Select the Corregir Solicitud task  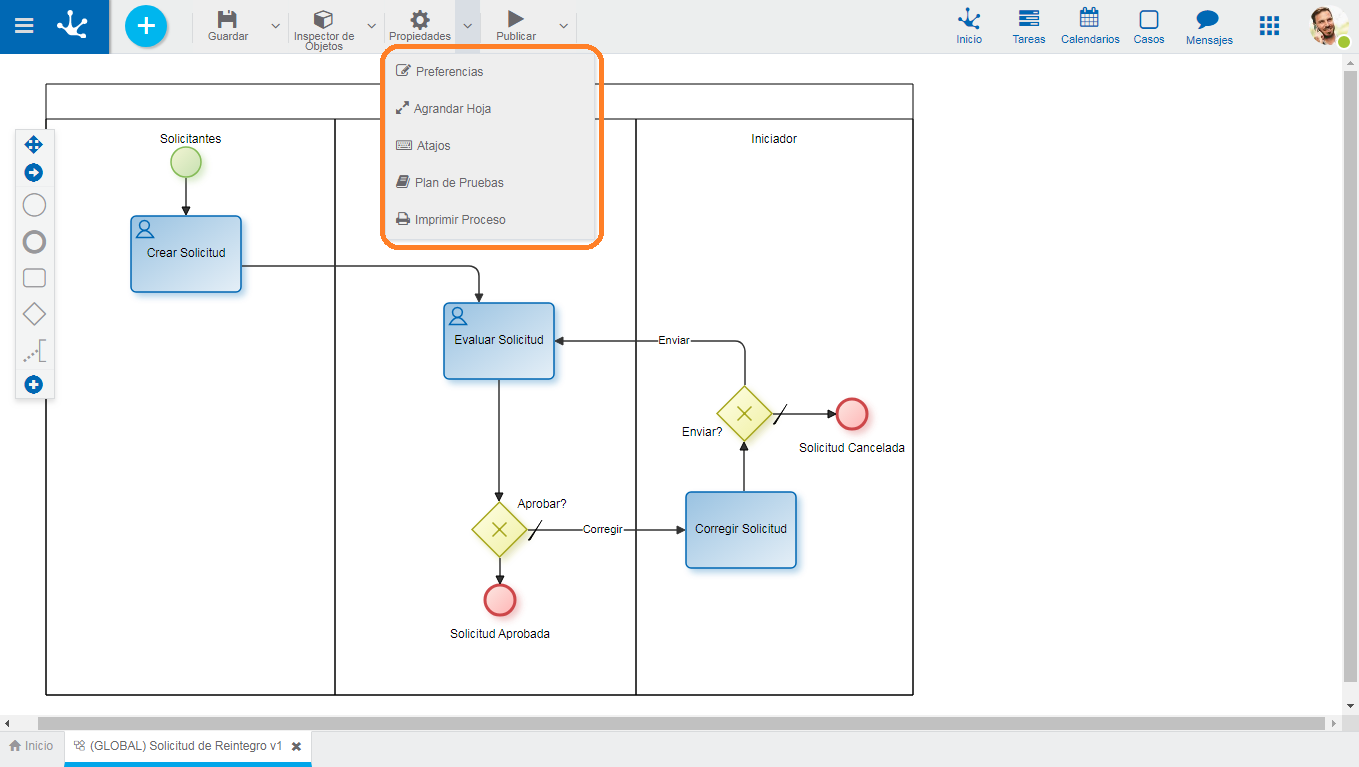point(741,530)
